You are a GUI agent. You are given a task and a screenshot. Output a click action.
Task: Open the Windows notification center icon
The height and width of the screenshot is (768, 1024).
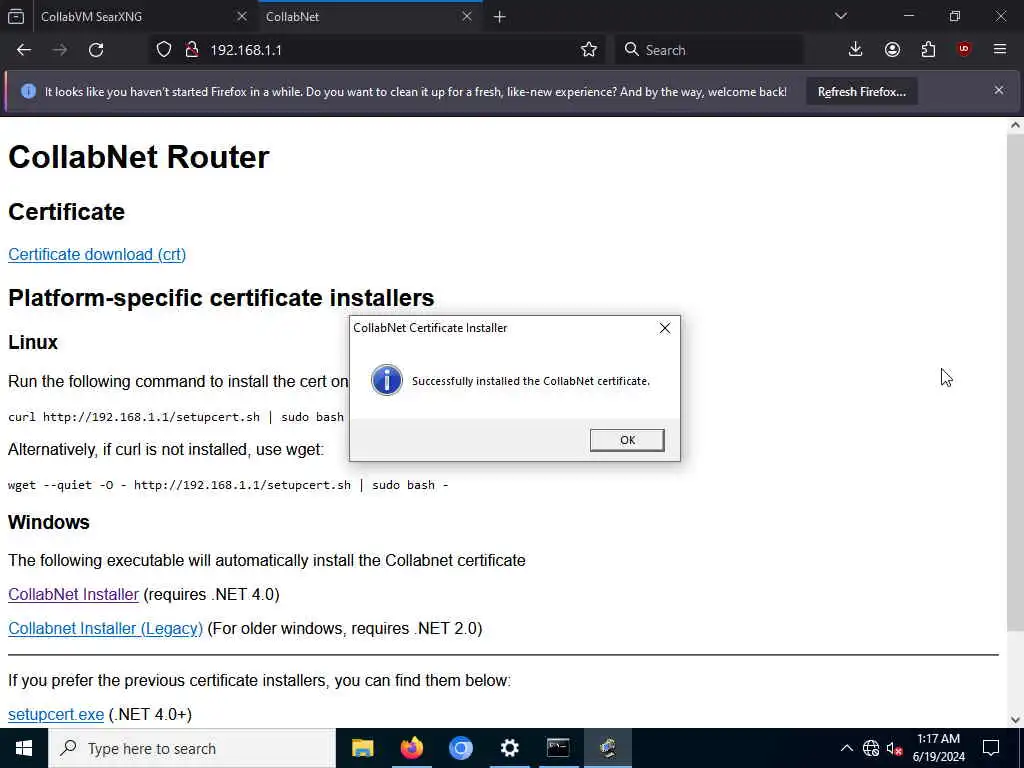(x=991, y=748)
